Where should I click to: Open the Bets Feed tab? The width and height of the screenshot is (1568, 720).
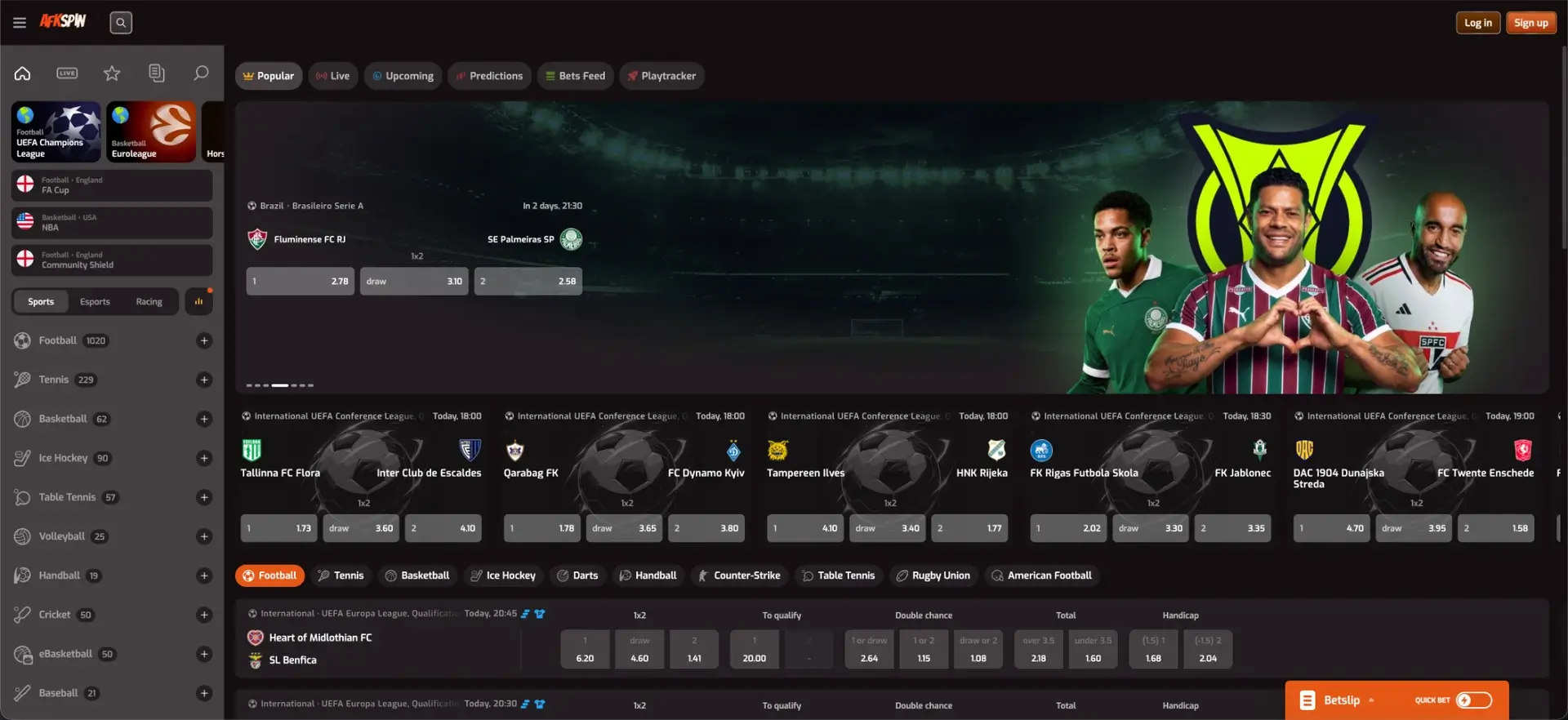(575, 76)
